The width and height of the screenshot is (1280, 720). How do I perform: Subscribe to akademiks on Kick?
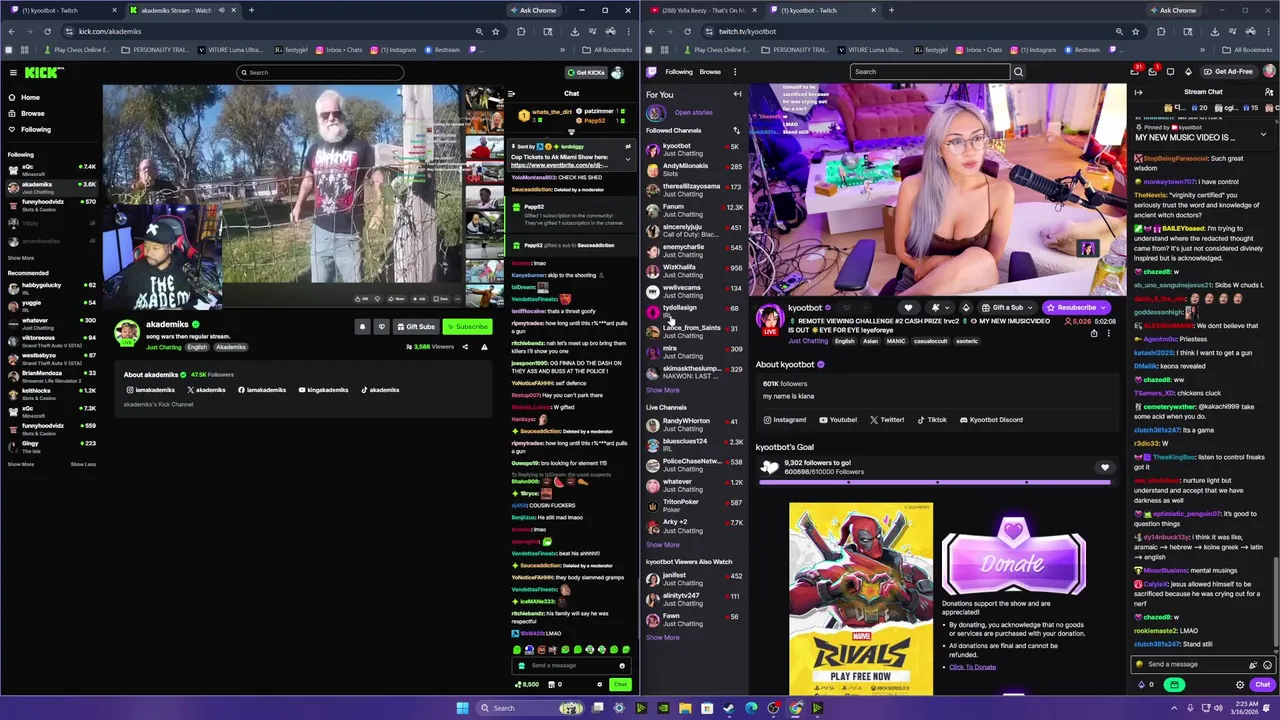click(x=466, y=326)
